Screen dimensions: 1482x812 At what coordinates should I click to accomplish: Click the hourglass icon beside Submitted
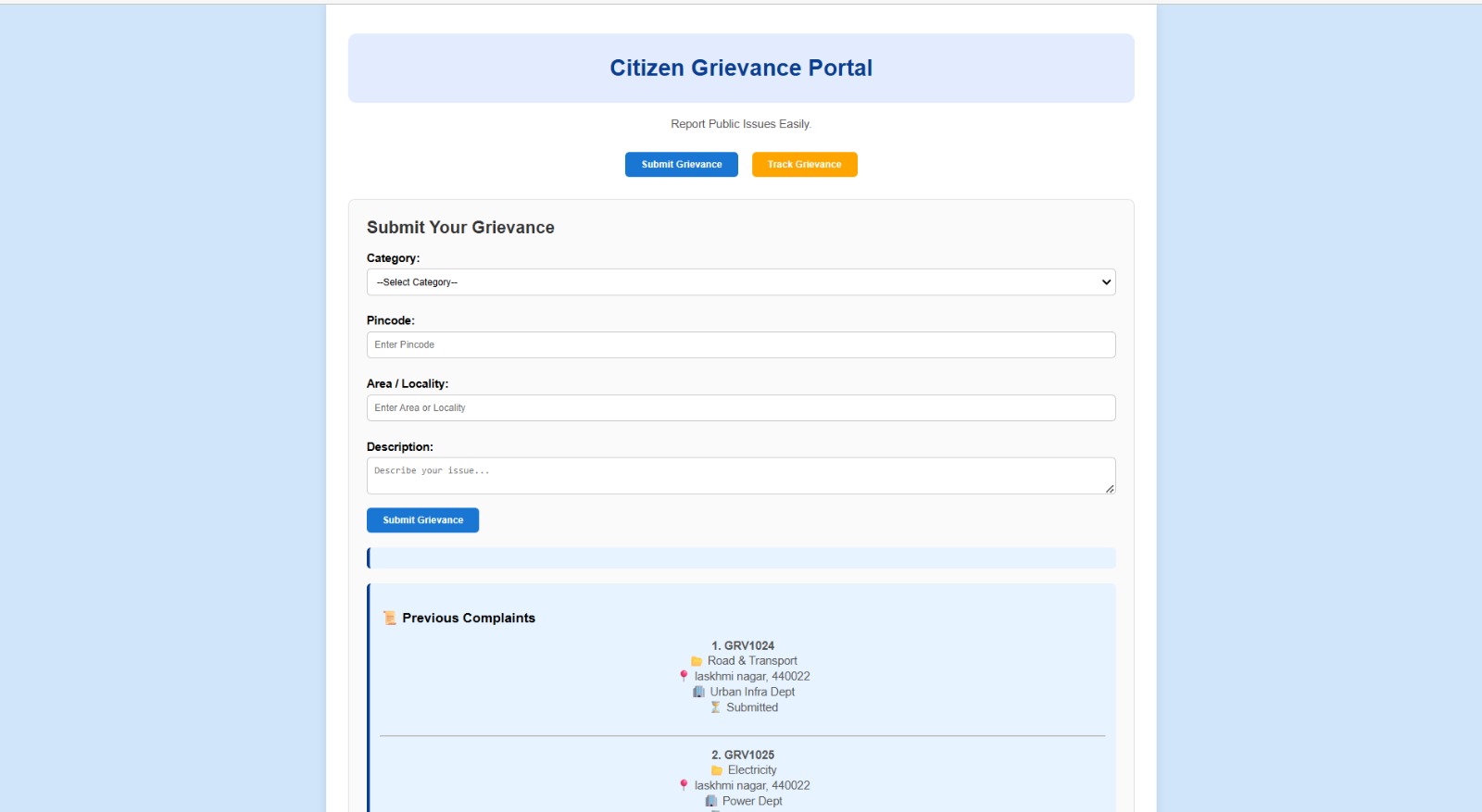tap(715, 707)
